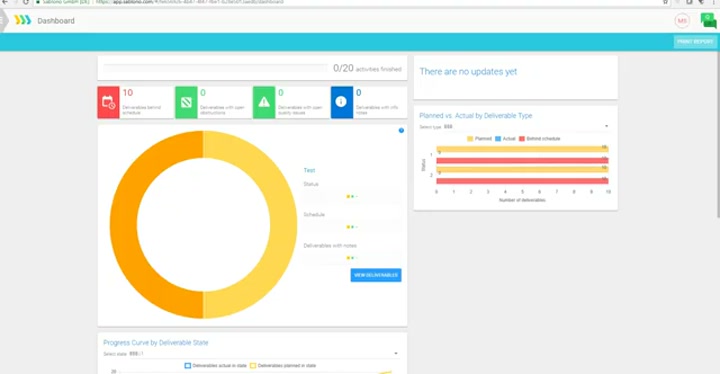Click the 0/20 activities finished progress bar
Image resolution: width=720 pixels, height=374 pixels.
click(x=215, y=68)
